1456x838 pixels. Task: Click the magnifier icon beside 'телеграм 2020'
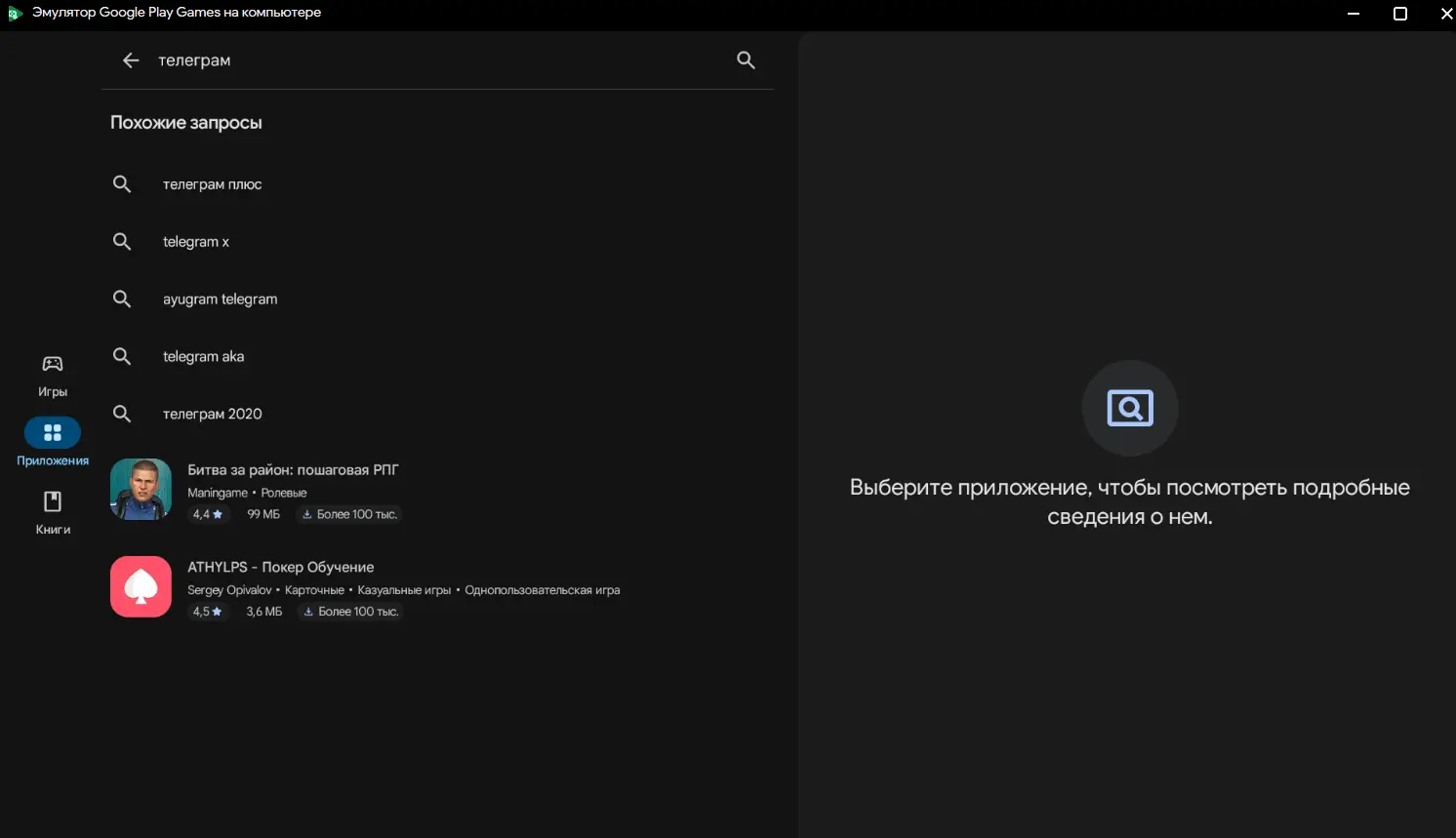(x=122, y=414)
